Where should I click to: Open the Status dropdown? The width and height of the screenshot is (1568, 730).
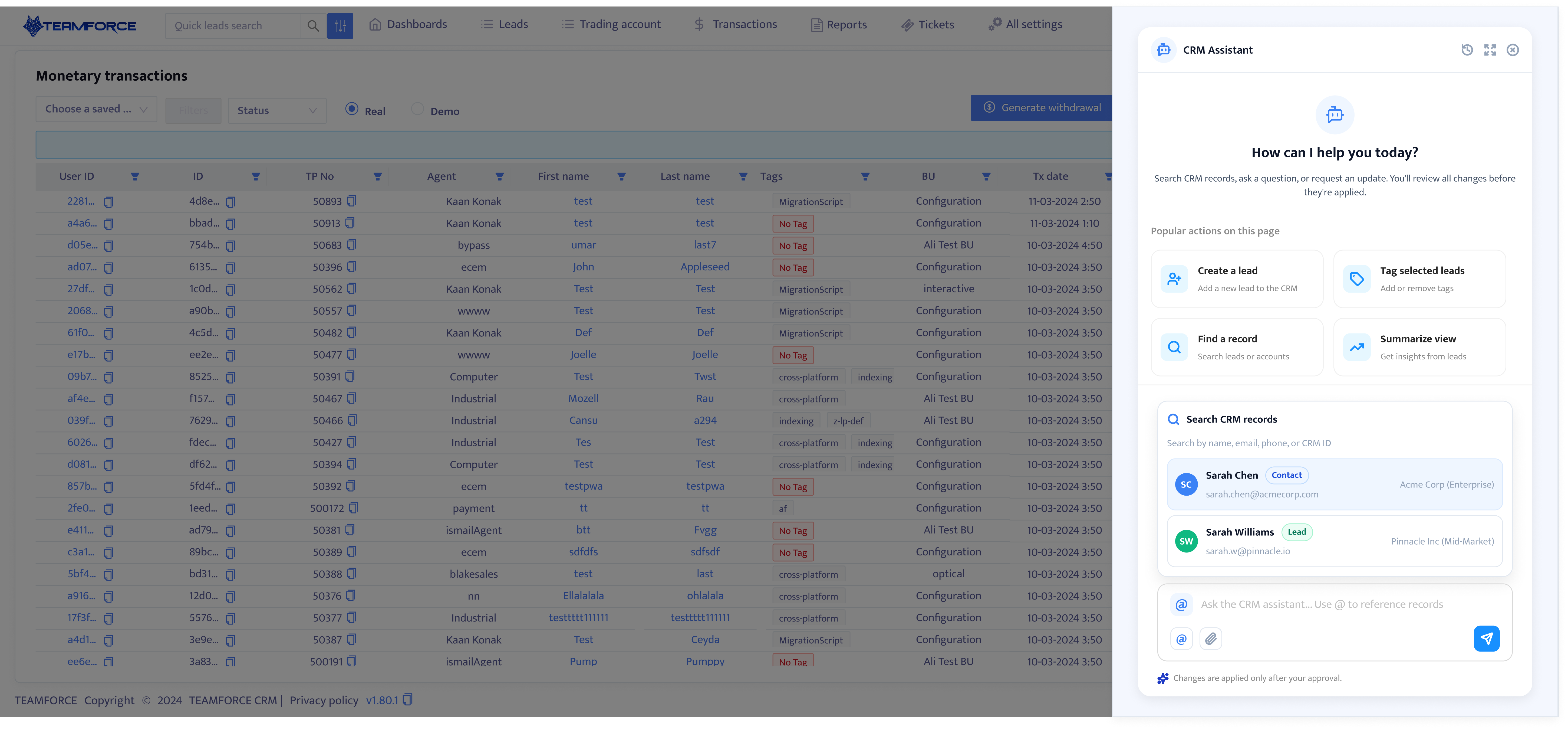277,110
